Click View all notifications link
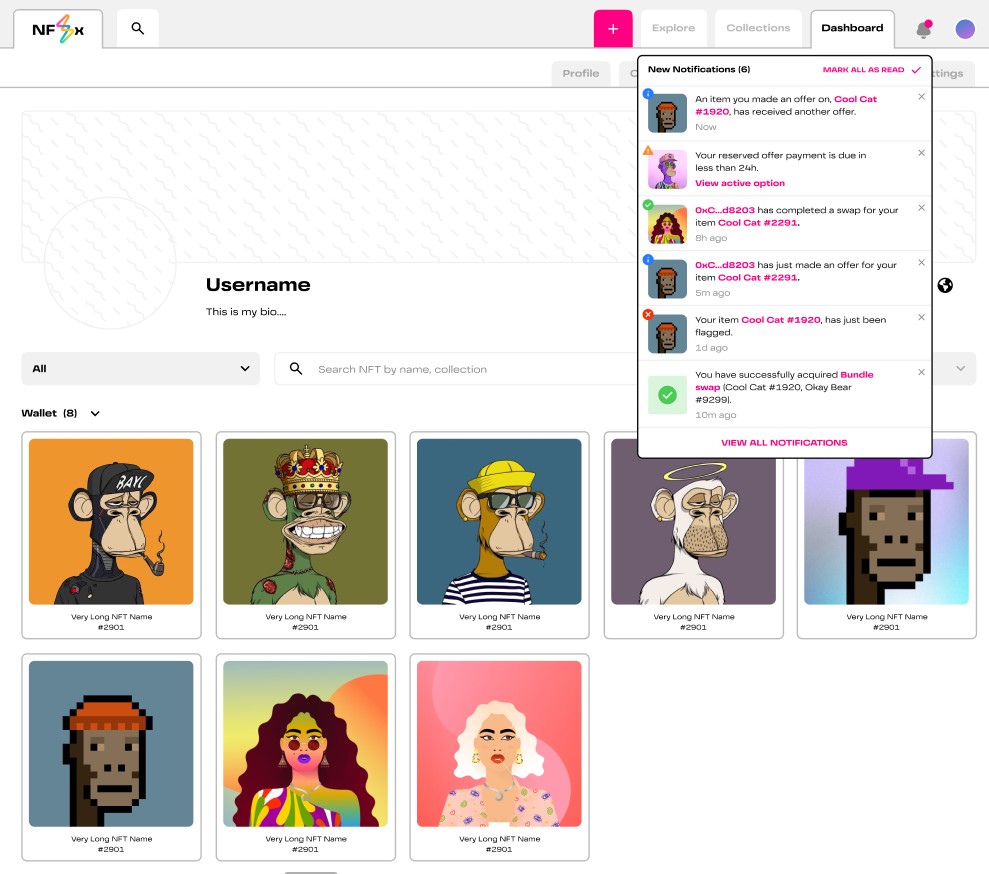The image size is (989, 874). (784, 443)
